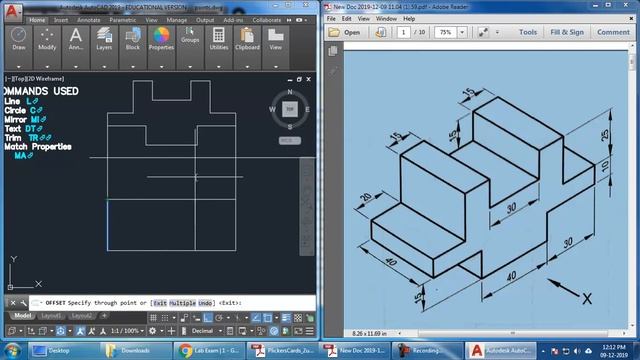The image size is (640, 360).
Task: Toggle ortho mode in status bar
Action: (x=208, y=318)
